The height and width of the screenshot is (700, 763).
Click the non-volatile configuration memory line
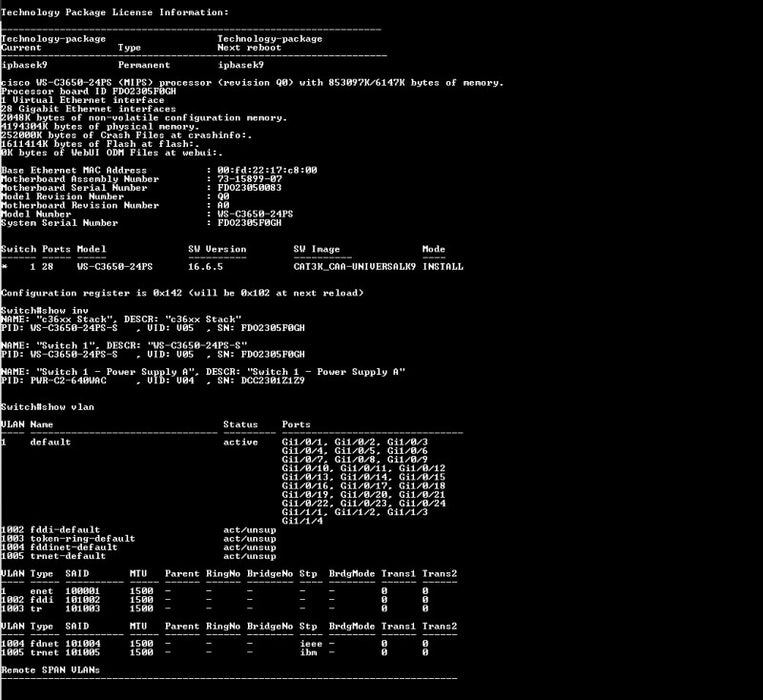pos(144,118)
